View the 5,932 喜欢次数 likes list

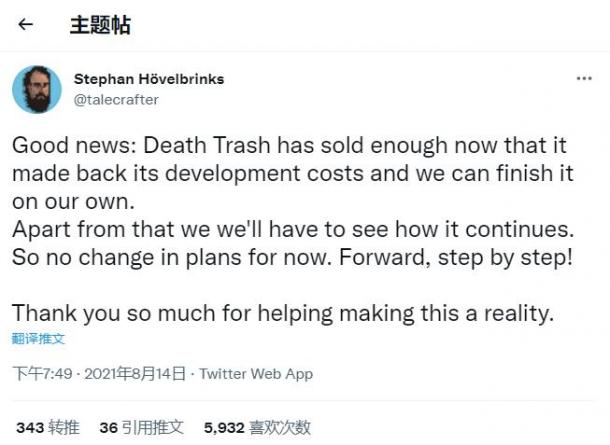click(257, 428)
